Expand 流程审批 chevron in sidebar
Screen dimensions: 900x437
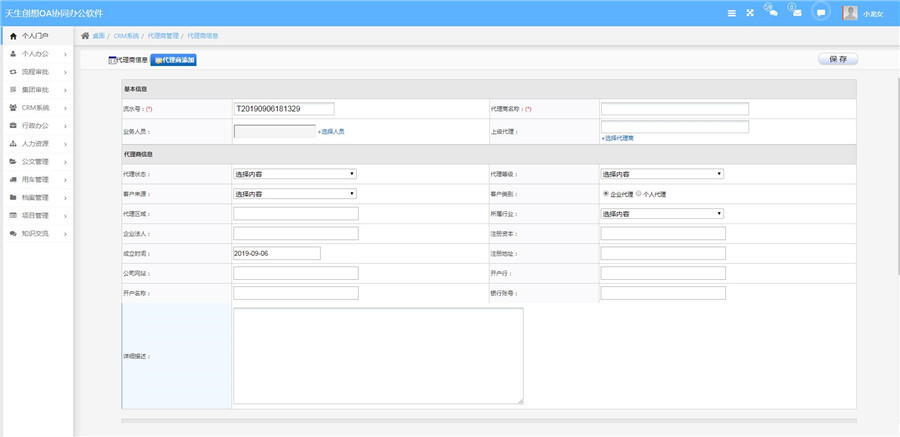(65, 72)
